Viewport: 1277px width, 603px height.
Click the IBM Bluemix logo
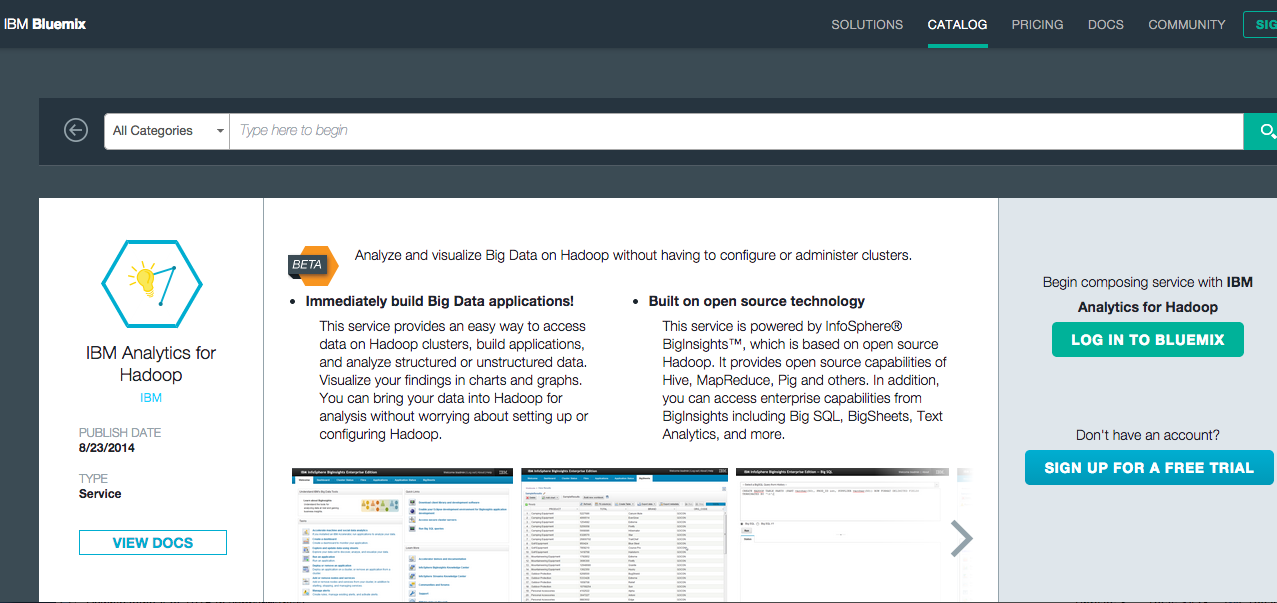click(46, 24)
